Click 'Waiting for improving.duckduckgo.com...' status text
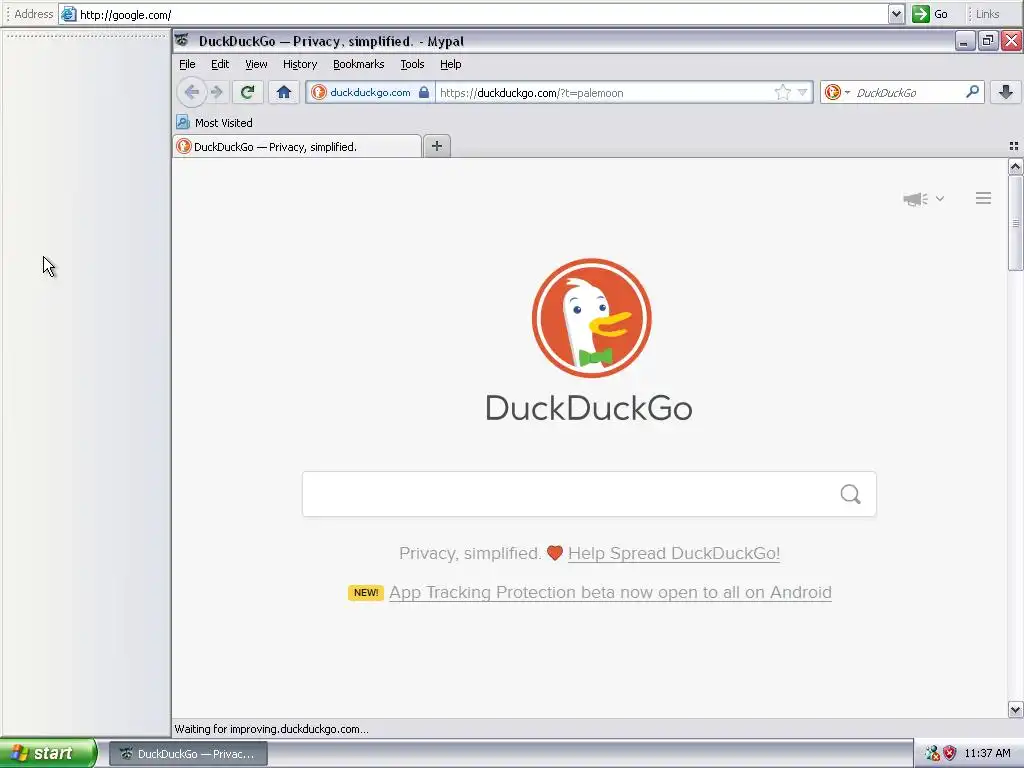 coord(271,729)
